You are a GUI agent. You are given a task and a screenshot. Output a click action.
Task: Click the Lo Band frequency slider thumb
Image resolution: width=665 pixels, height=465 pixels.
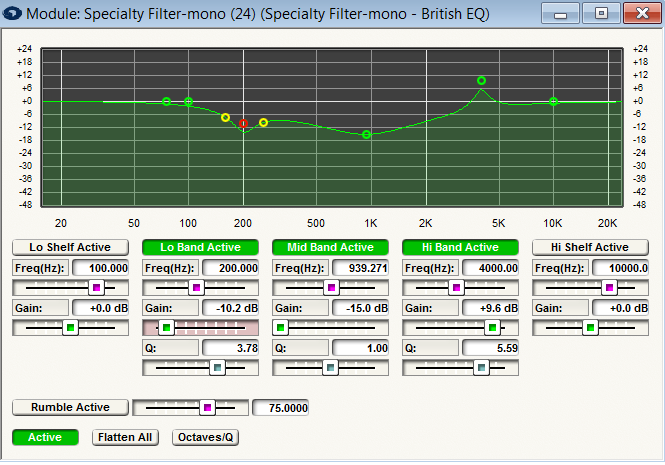pyautogui.click(x=196, y=288)
